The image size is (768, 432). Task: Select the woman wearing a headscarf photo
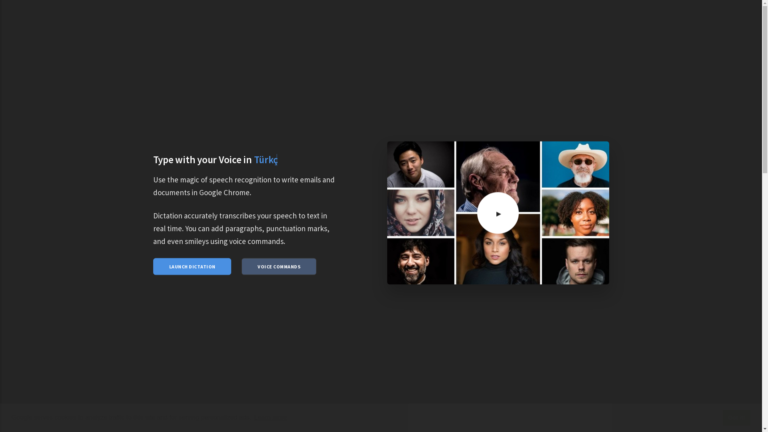(x=420, y=213)
